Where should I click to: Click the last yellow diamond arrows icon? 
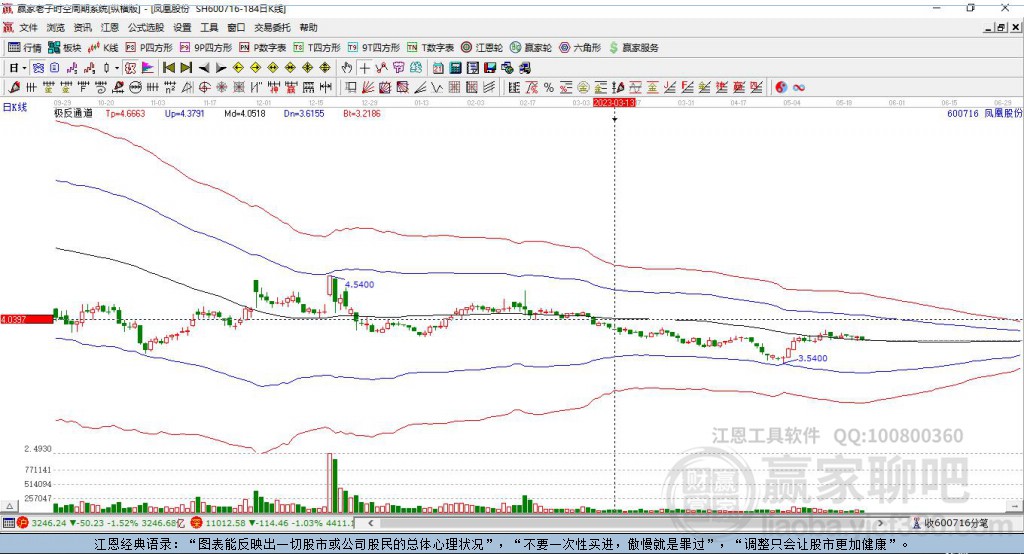(x=325, y=68)
